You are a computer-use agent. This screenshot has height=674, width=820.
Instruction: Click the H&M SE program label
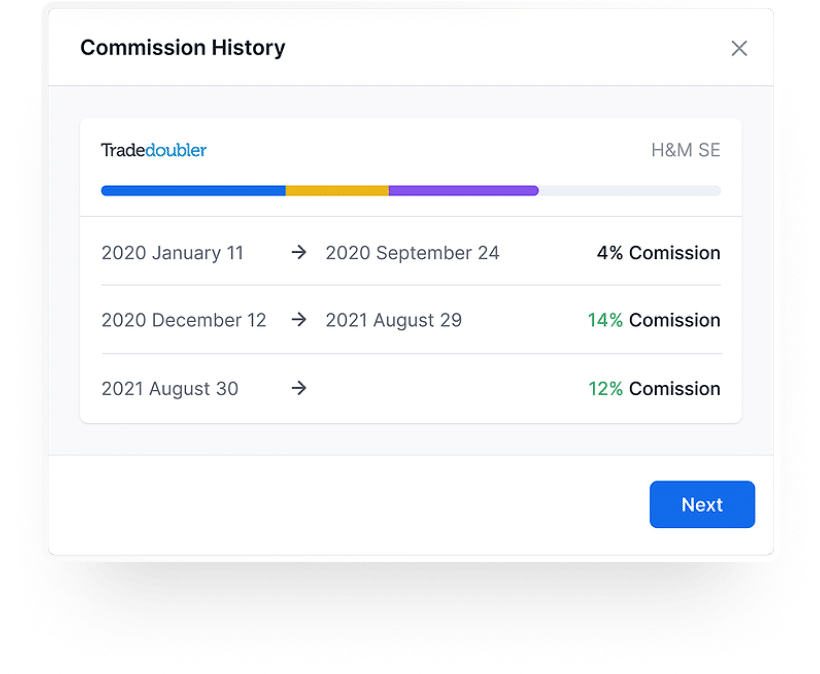coord(685,151)
